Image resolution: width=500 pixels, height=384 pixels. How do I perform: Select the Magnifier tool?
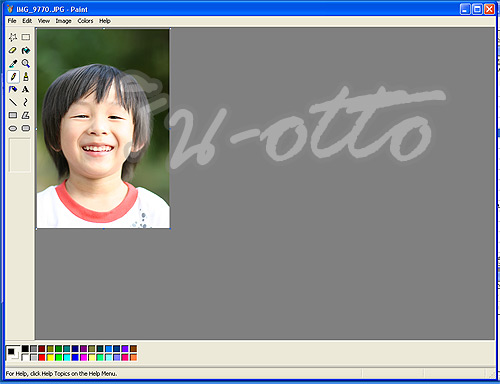pyautogui.click(x=26, y=63)
